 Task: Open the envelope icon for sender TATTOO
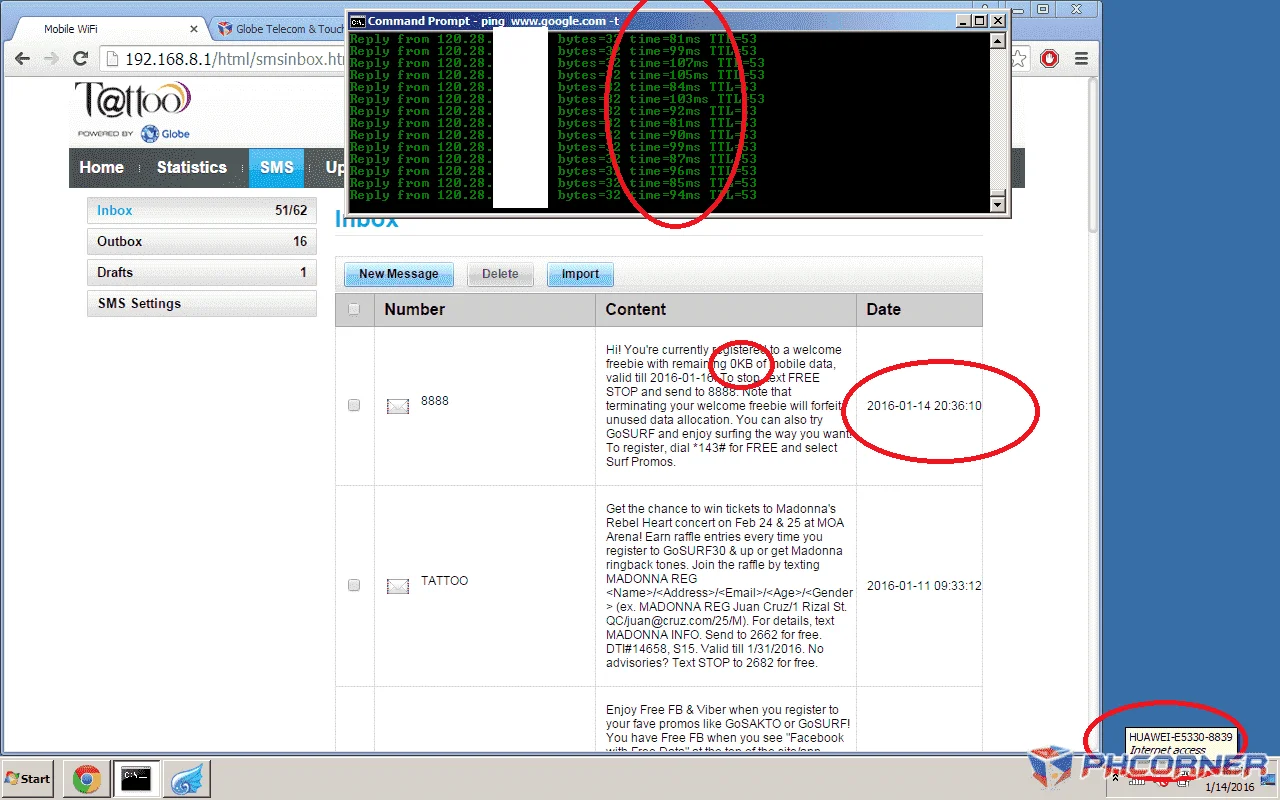[398, 585]
